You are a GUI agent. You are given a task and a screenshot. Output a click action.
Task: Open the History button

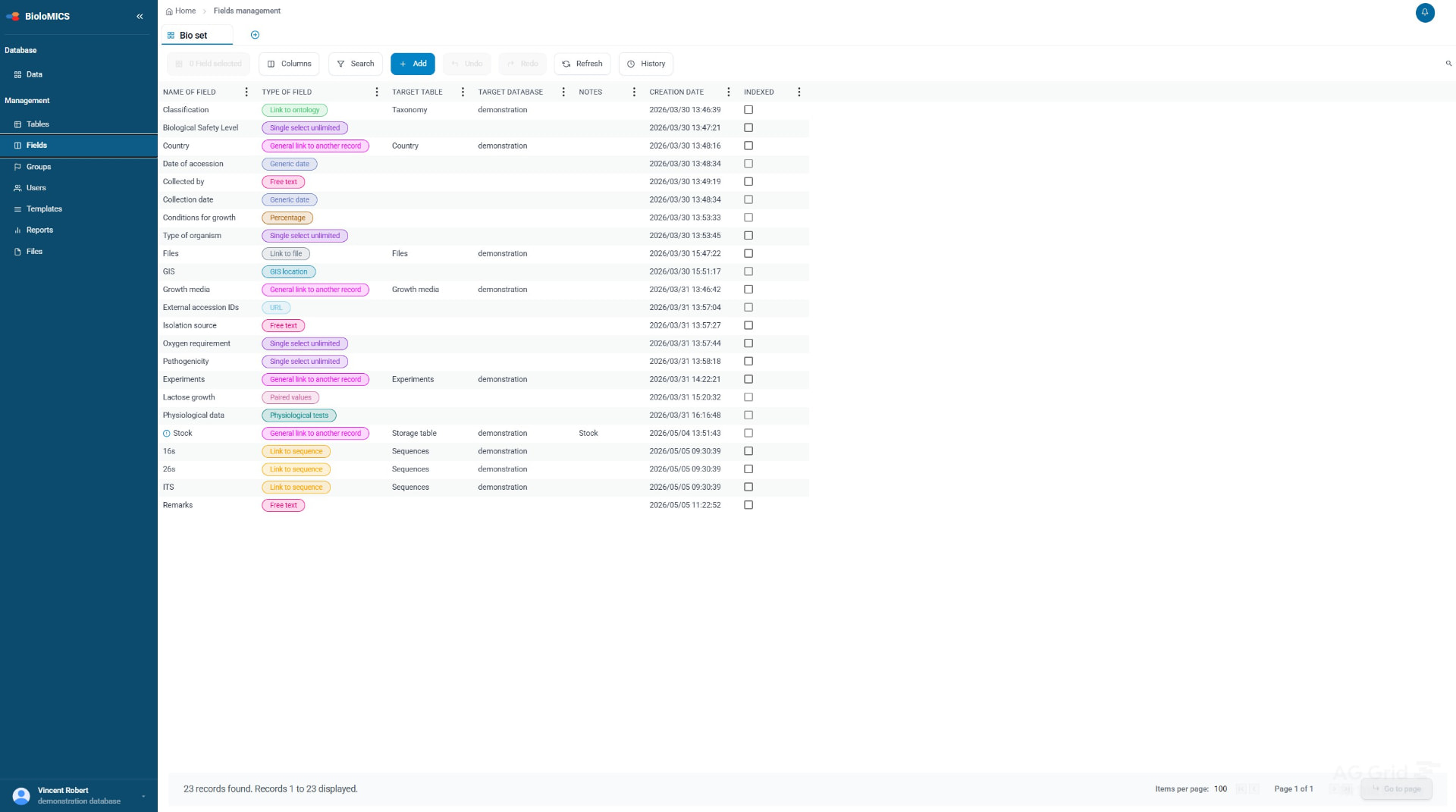(x=646, y=64)
